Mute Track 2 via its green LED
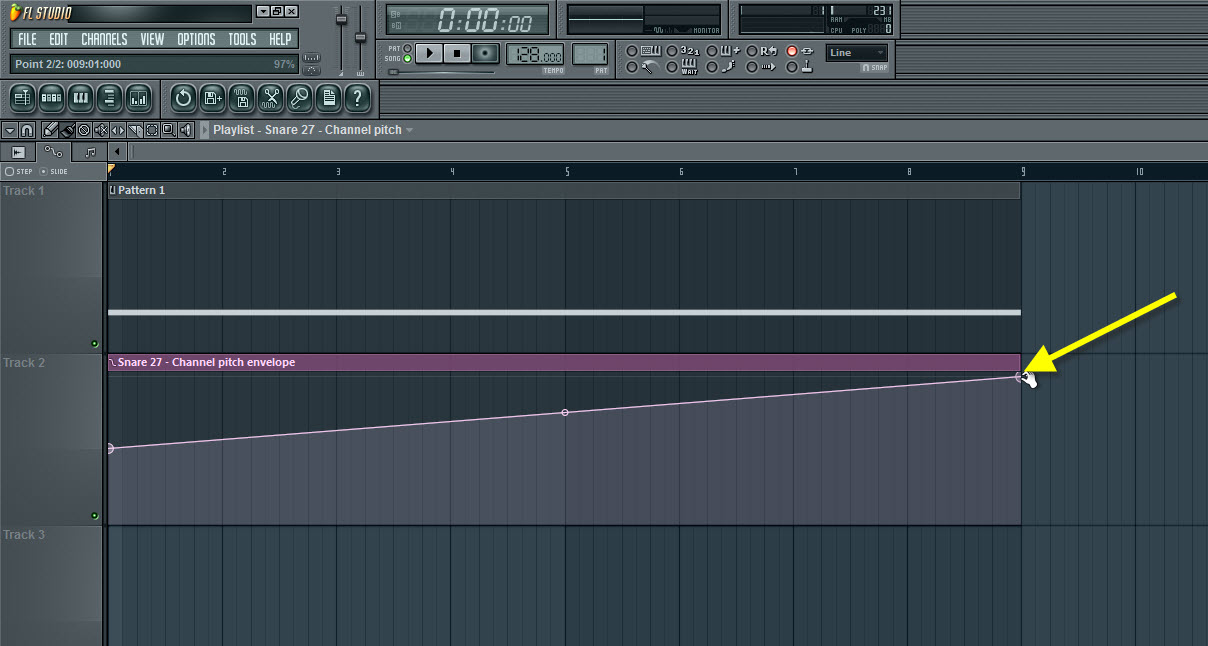 click(95, 516)
